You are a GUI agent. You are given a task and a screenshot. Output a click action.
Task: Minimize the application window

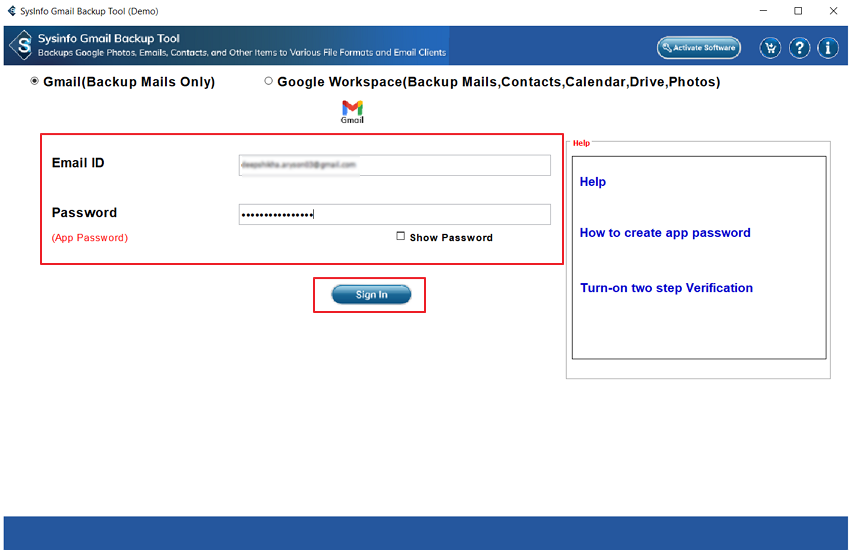point(763,11)
